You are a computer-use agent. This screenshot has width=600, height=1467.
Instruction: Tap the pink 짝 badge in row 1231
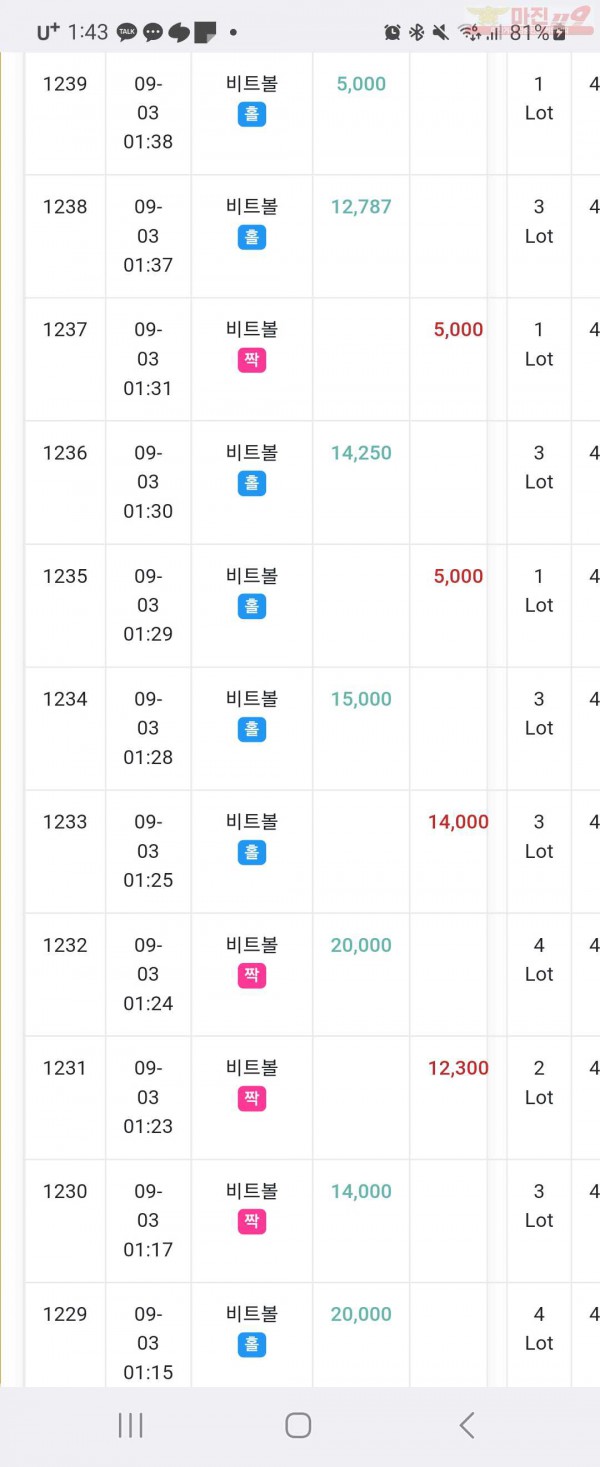pyautogui.click(x=252, y=1099)
